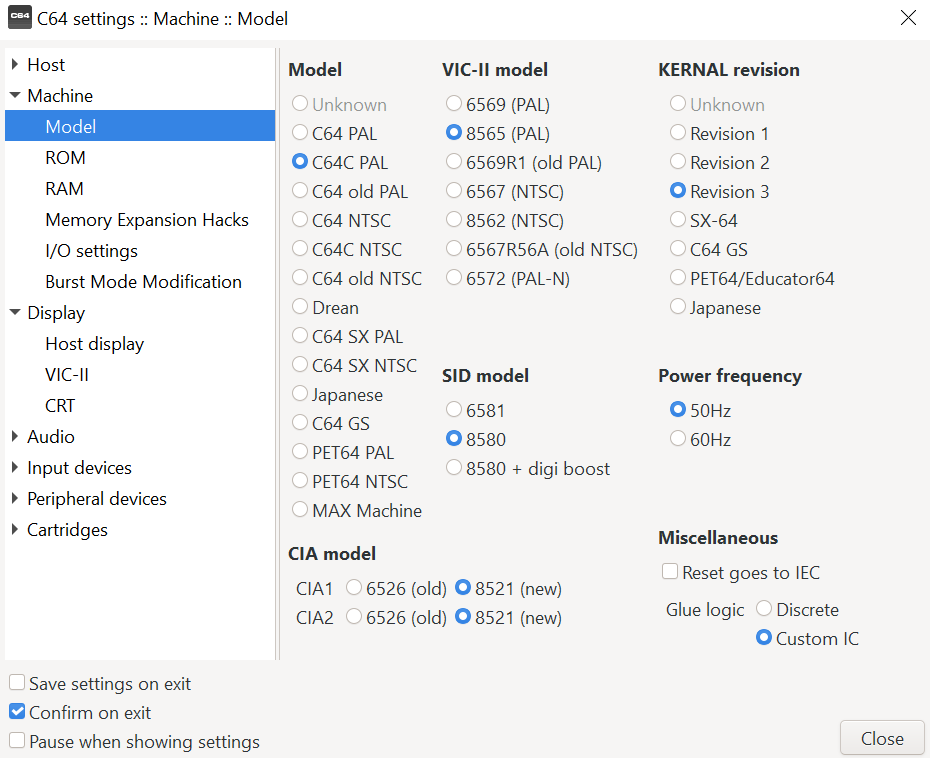Set power frequency to 50Hz
This screenshot has height=758, width=930.
pos(700,410)
